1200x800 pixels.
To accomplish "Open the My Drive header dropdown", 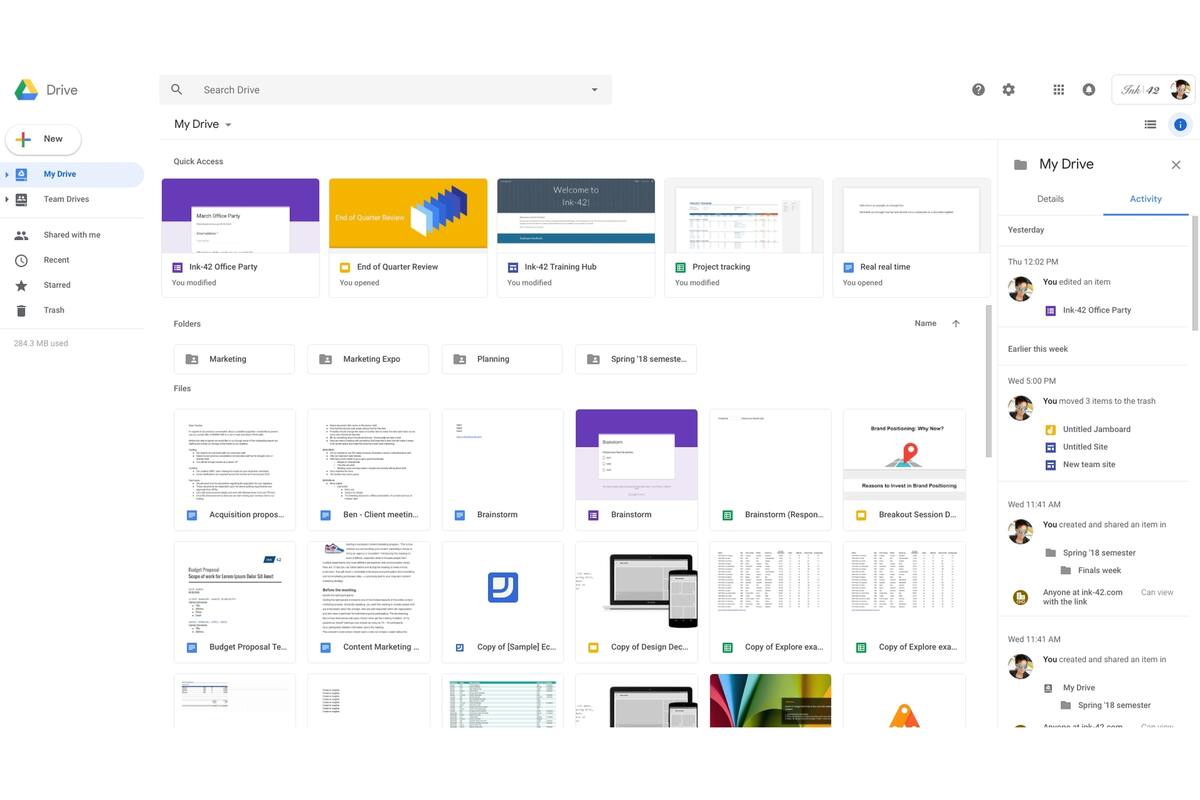I will 226,122.
